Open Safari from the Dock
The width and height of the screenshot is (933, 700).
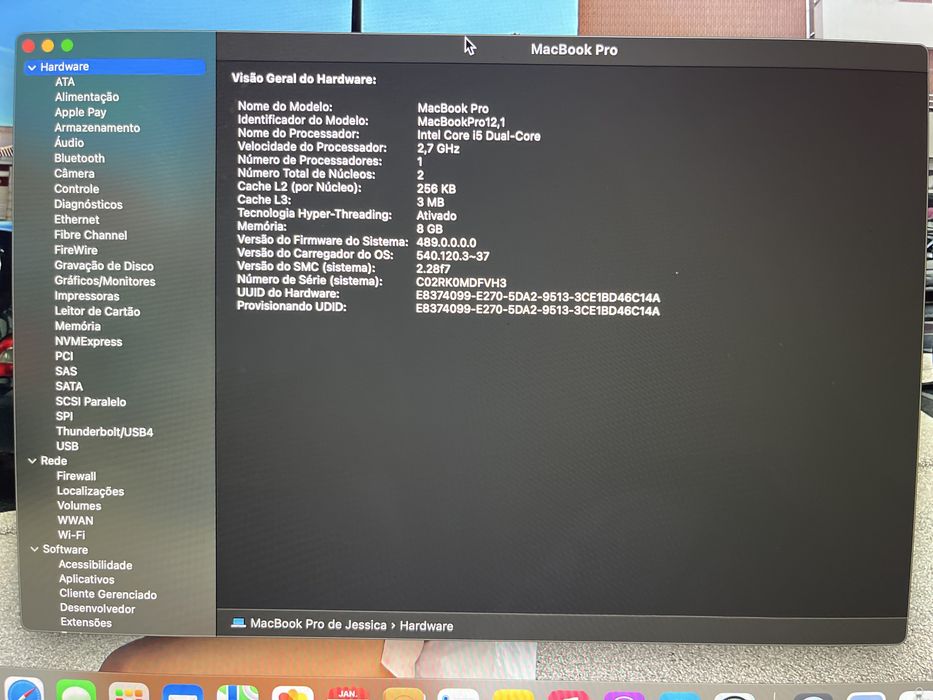(x=23, y=690)
